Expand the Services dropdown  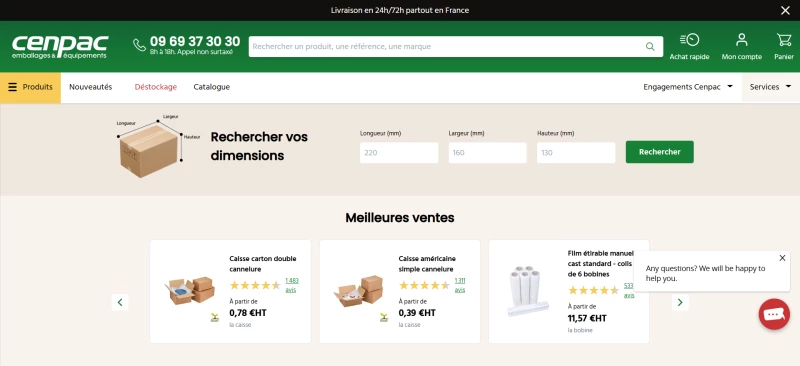pyautogui.click(x=770, y=87)
